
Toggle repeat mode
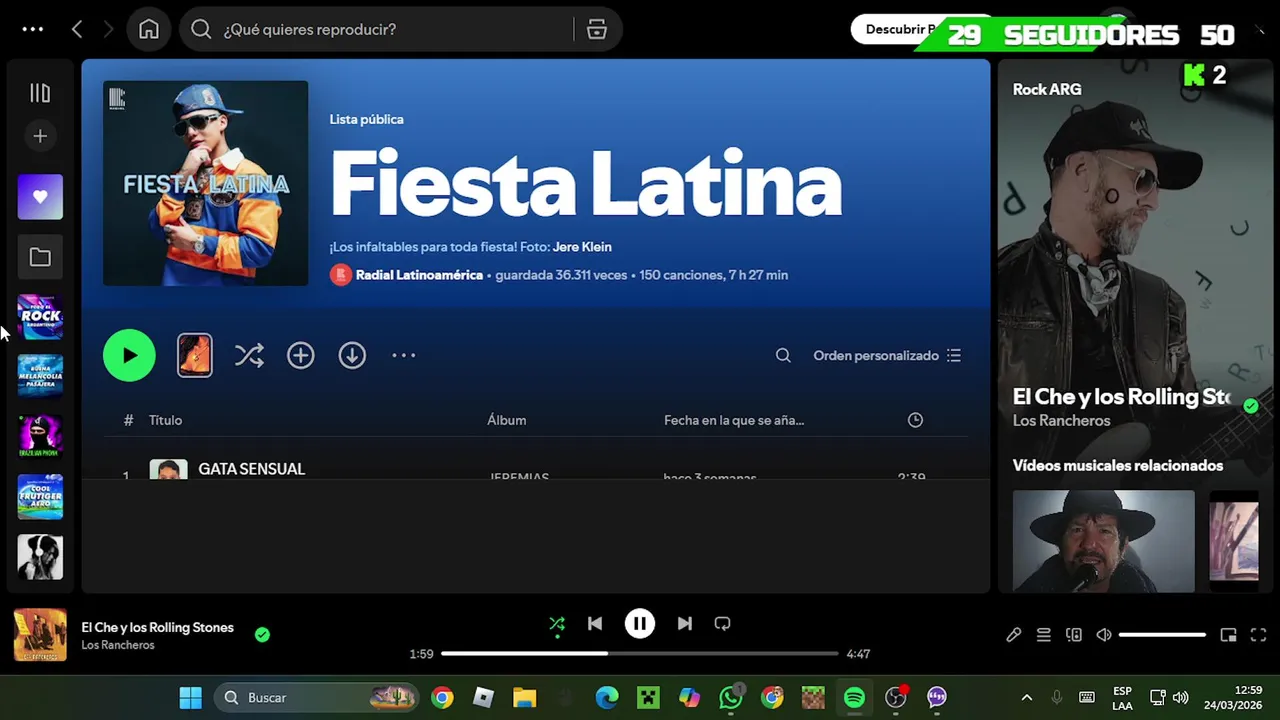pyautogui.click(x=723, y=624)
